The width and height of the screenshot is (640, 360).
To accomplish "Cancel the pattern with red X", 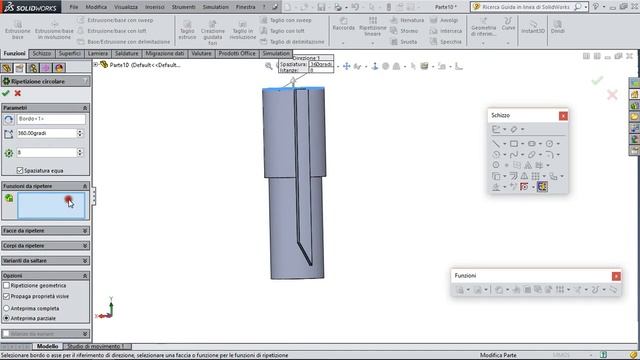I will click(x=18, y=93).
